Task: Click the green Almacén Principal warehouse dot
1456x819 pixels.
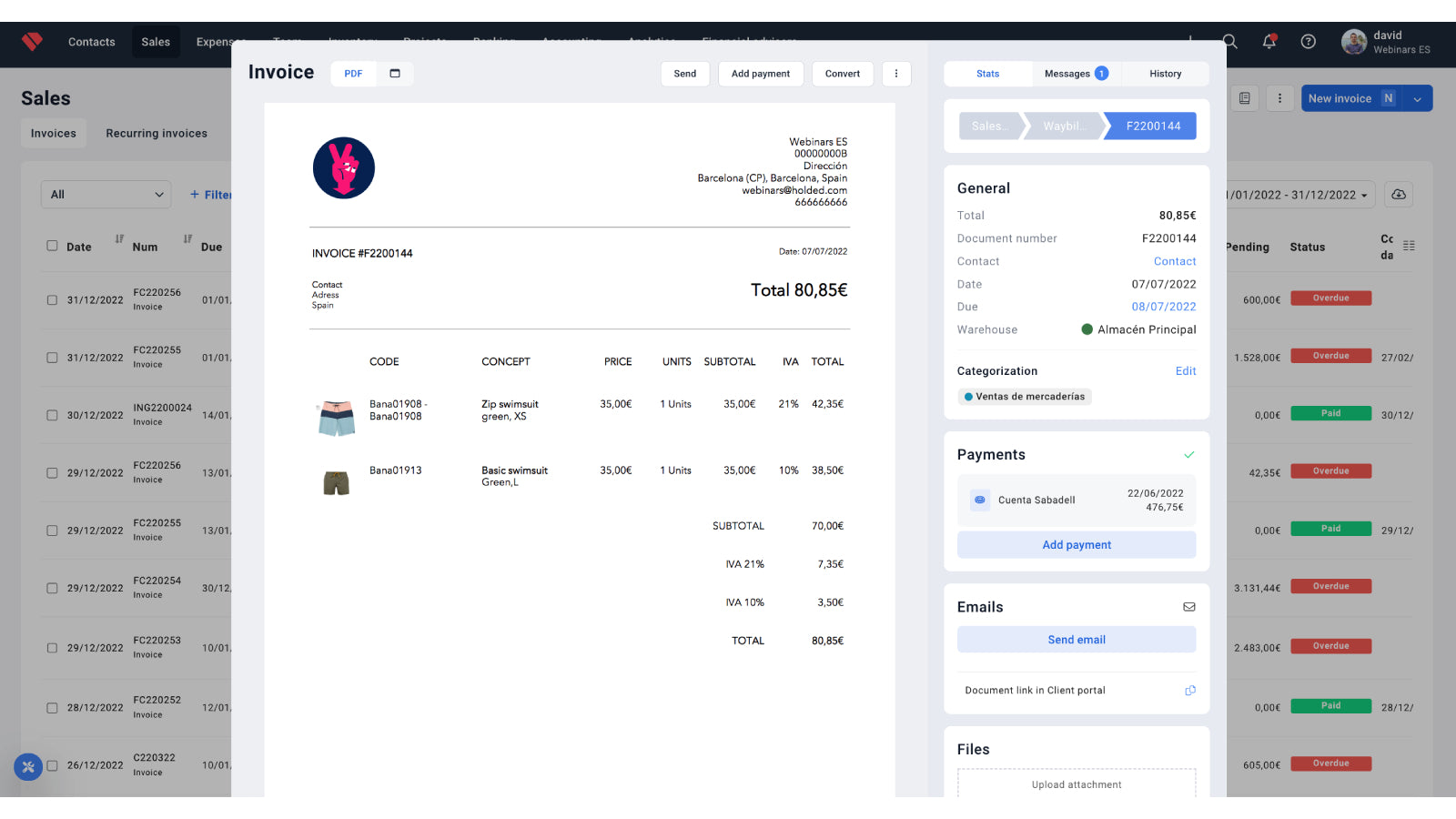Action: (x=1087, y=329)
